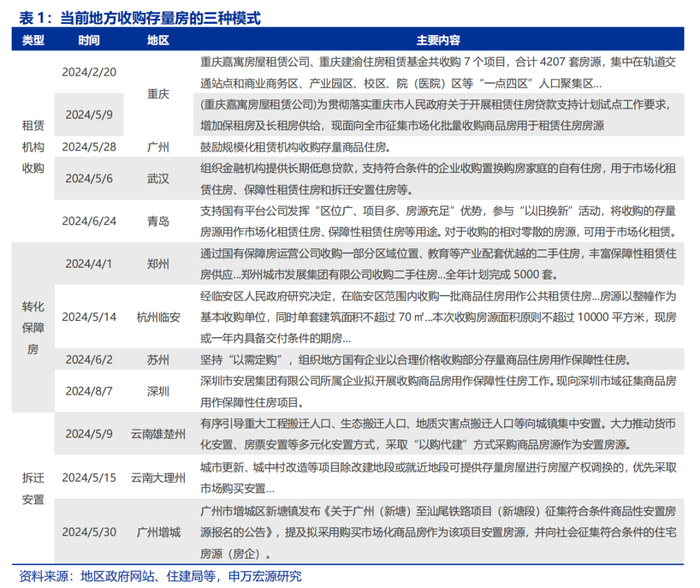This screenshot has height=588, width=700.
Task: Select the region cell '重庆'
Action: [158, 94]
